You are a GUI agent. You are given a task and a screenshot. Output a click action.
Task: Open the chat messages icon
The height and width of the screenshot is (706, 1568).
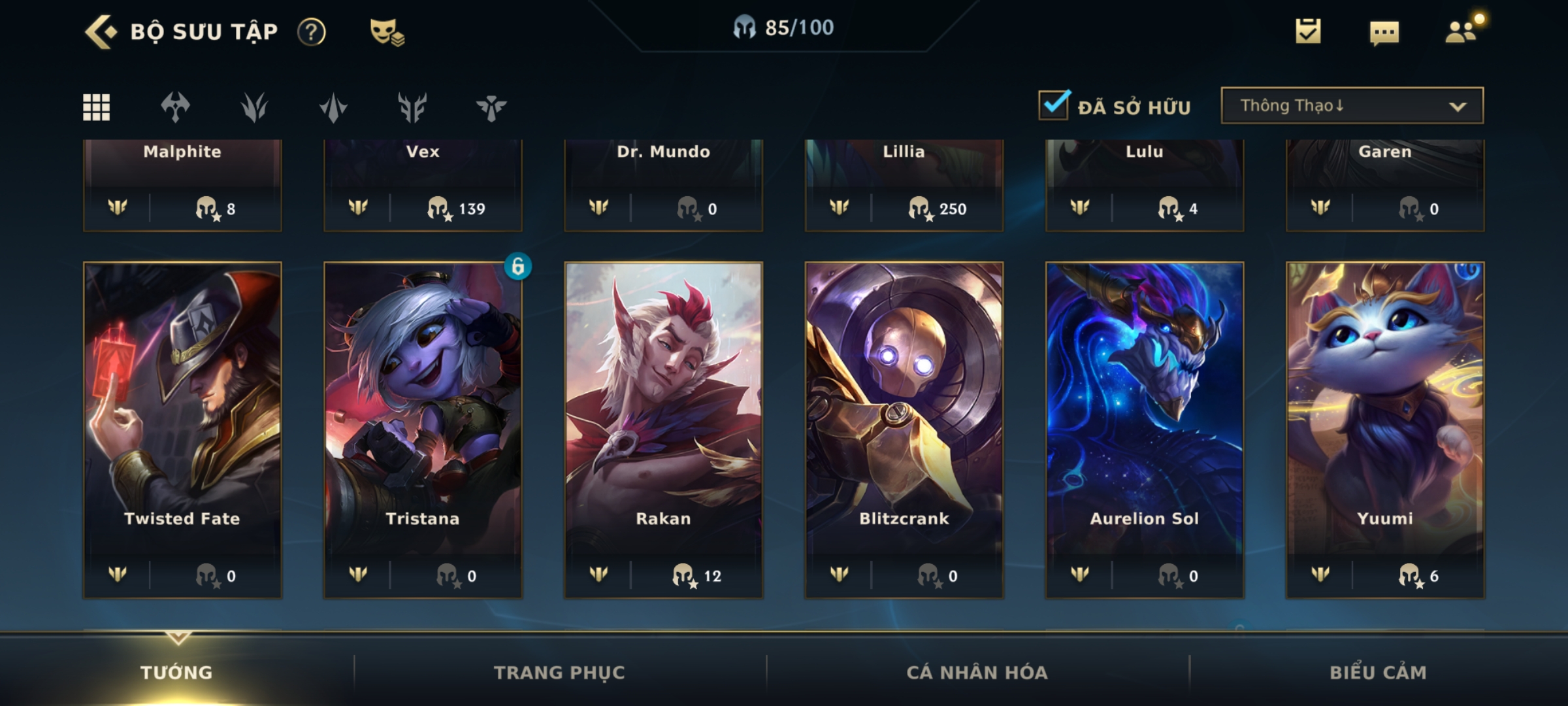[1384, 32]
